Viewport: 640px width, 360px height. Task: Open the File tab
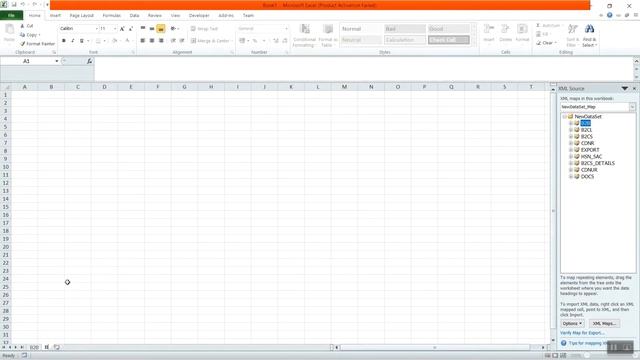pos(11,16)
